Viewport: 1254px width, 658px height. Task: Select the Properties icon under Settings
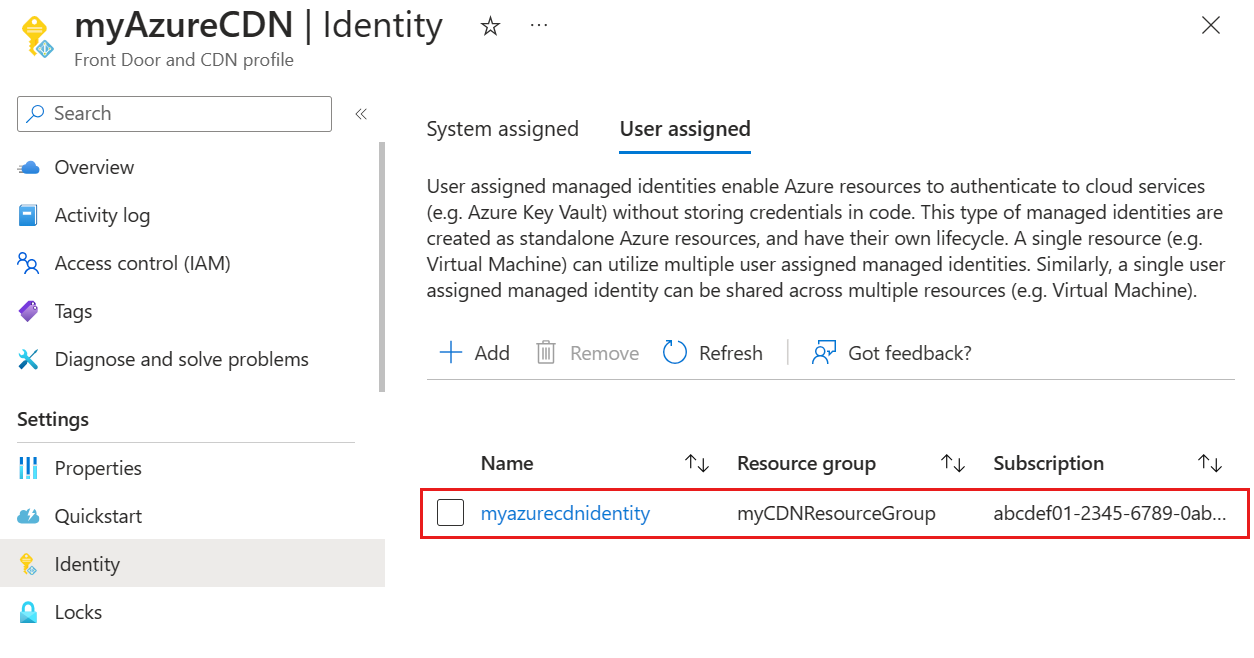coord(31,468)
